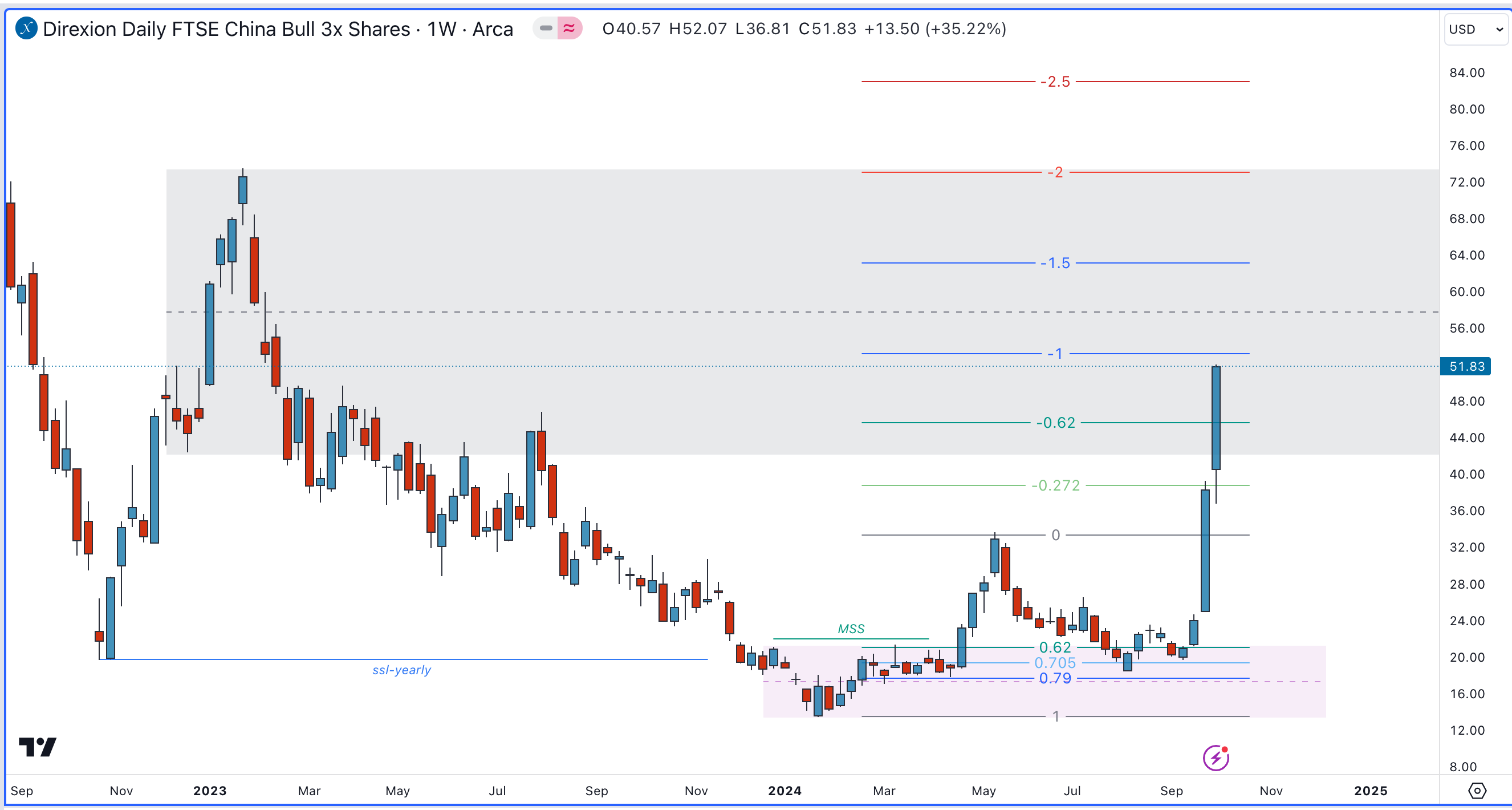This screenshot has height=810, width=1512.
Task: Click the 48.00 price axis label
Action: coord(1467,401)
